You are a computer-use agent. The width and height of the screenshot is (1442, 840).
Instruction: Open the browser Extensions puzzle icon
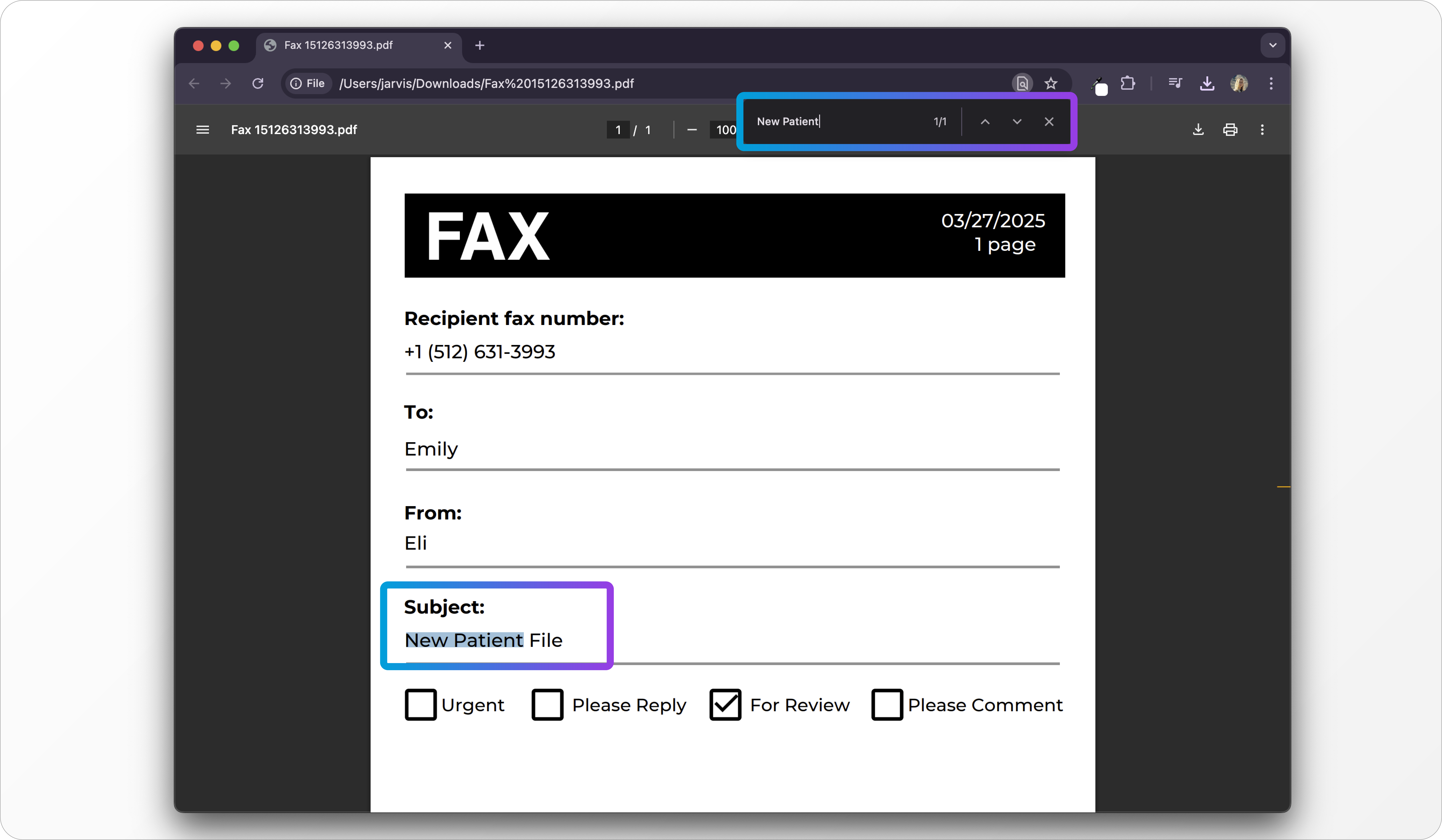[x=1128, y=83]
